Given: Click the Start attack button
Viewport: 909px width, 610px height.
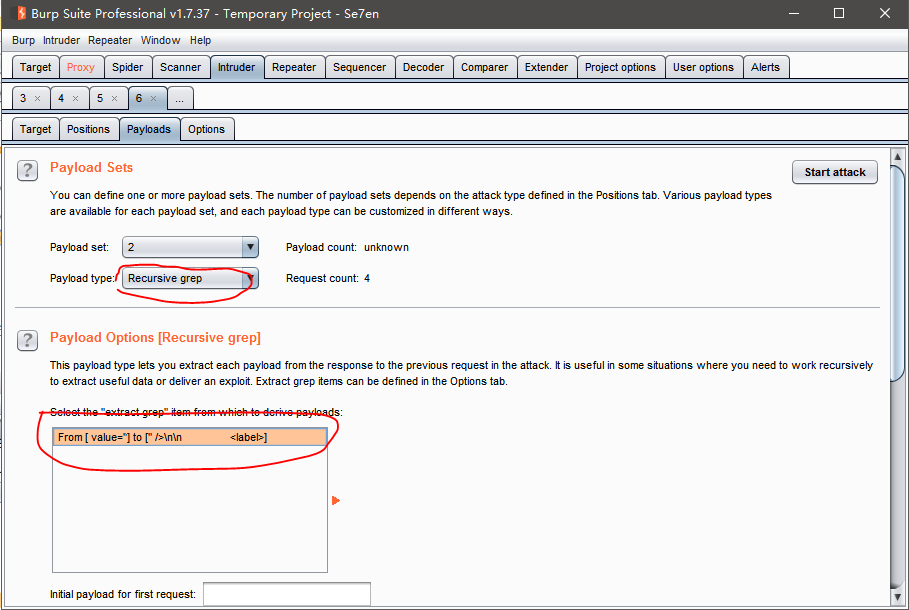Looking at the screenshot, I should (x=835, y=172).
